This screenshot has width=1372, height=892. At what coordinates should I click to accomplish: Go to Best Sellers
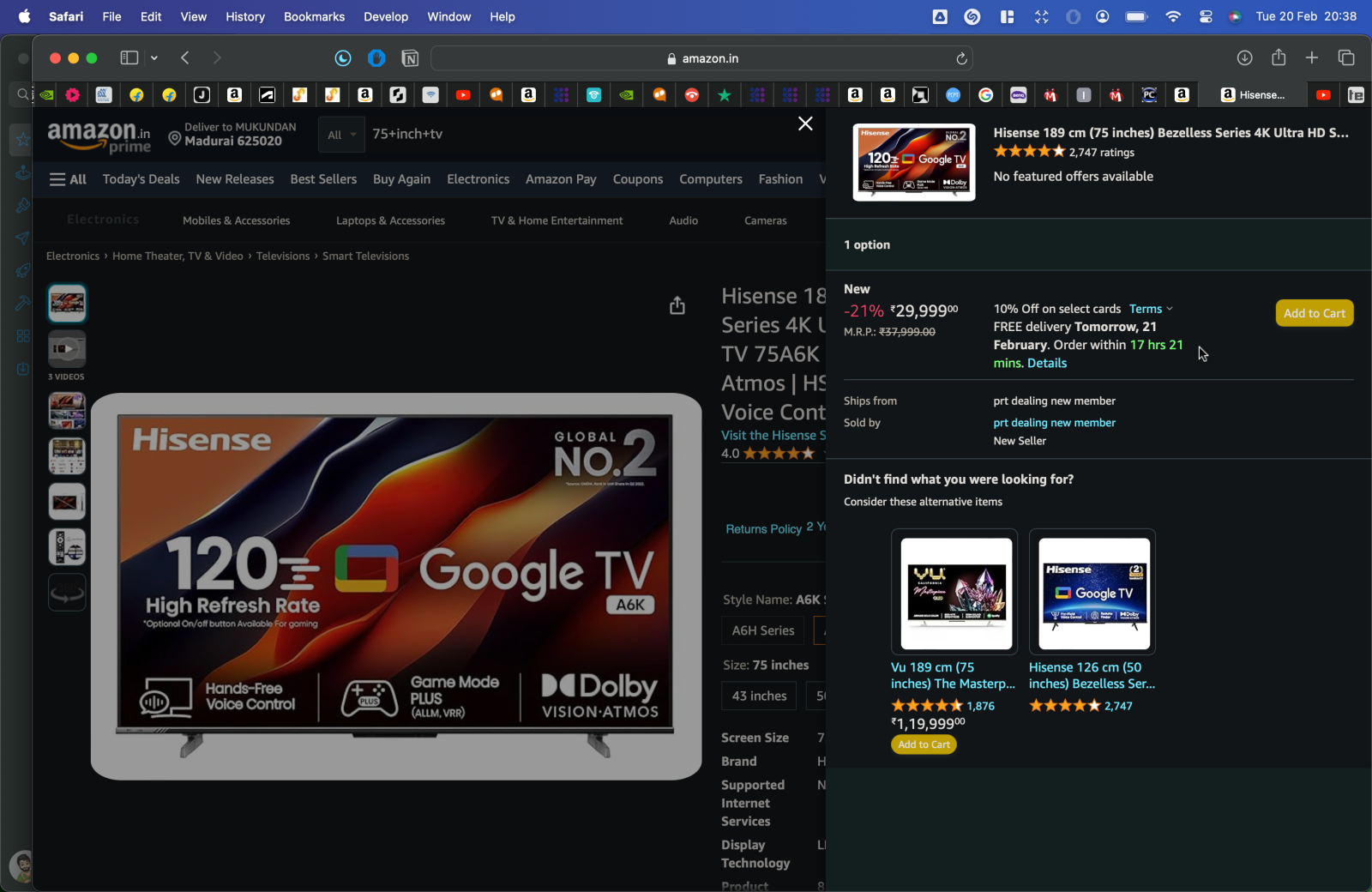click(x=323, y=179)
